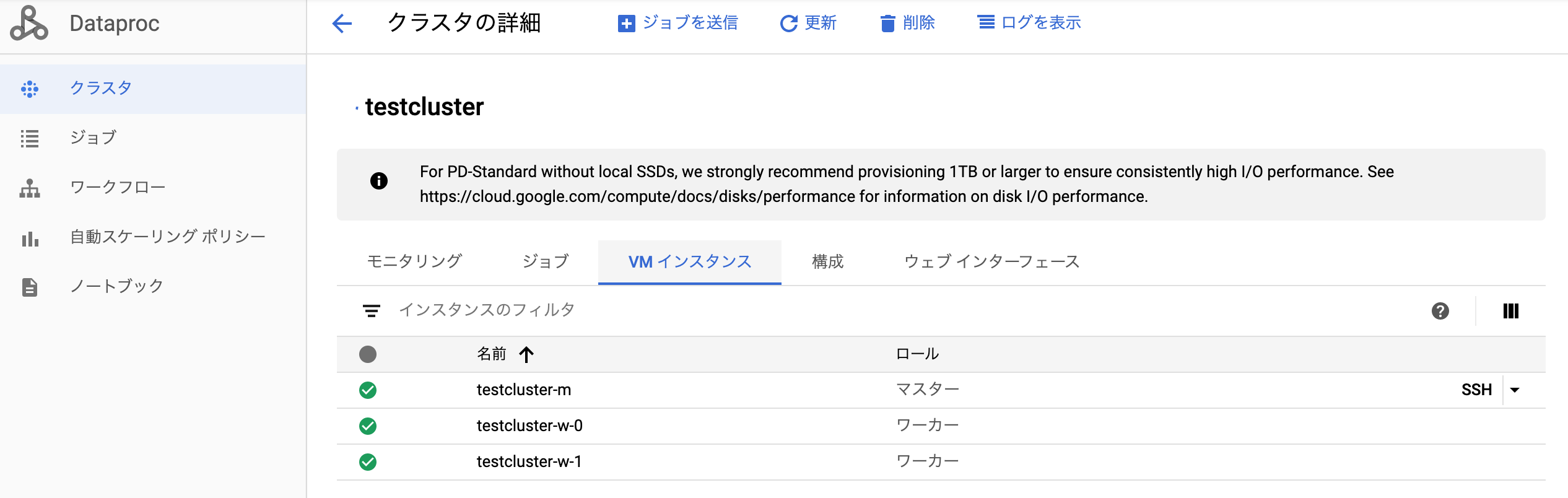The image size is (1568, 498).
Task: Expand the SSH dropdown arrow
Action: (x=1515, y=390)
